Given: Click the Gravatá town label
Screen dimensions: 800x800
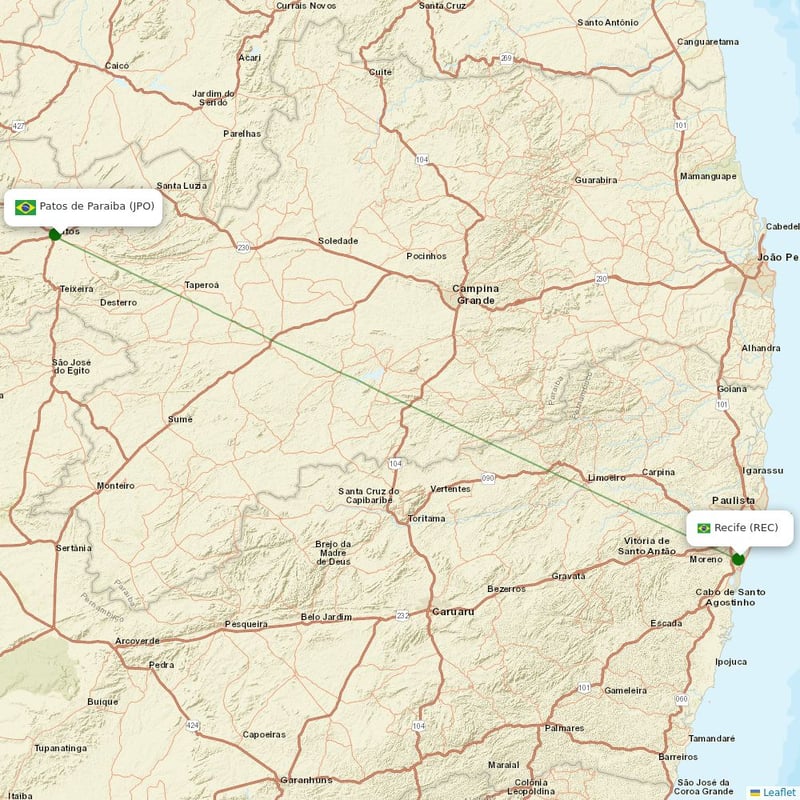Looking at the screenshot, I should [x=568, y=576].
